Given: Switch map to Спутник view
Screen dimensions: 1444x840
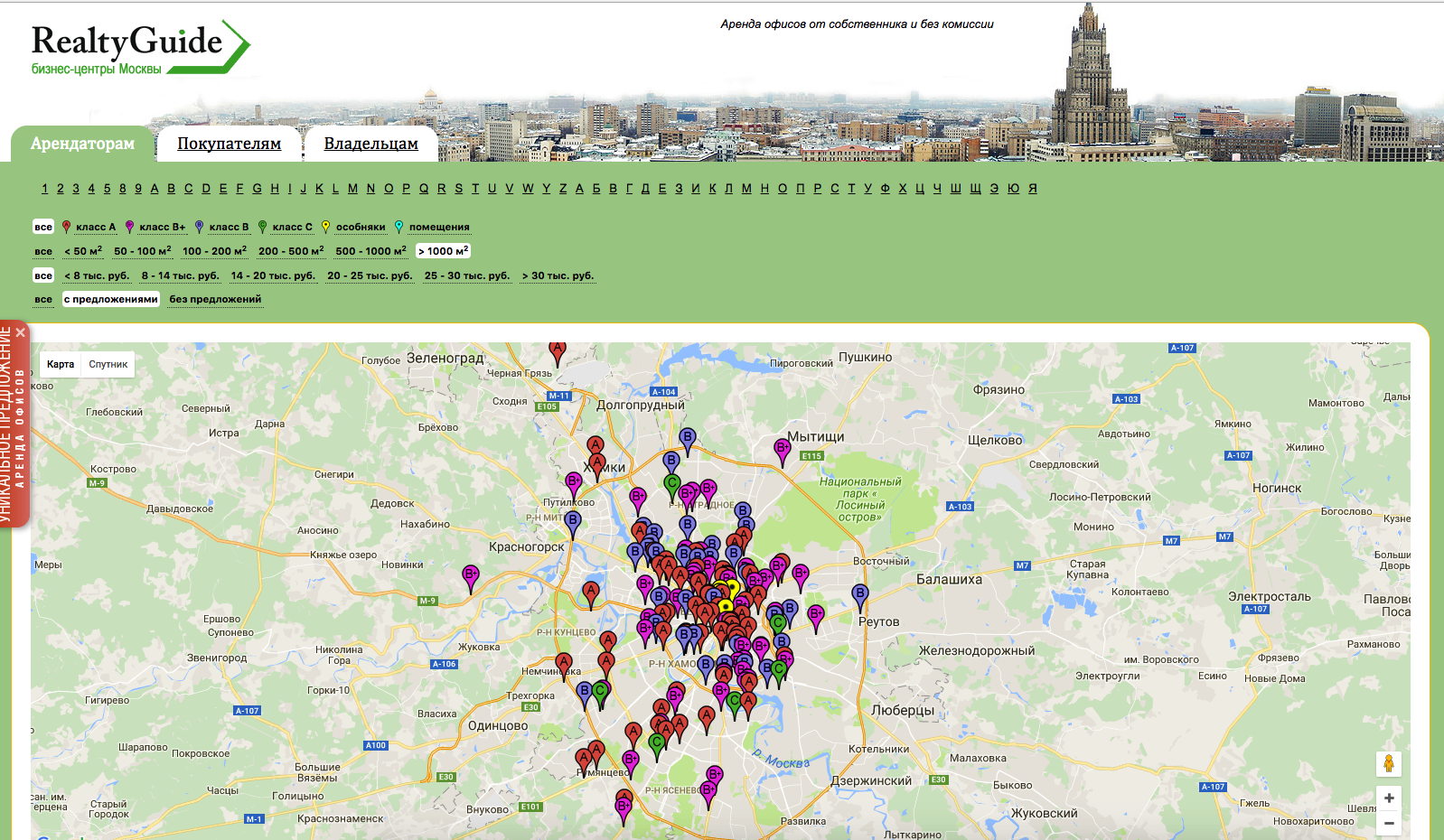Looking at the screenshot, I should point(108,364).
